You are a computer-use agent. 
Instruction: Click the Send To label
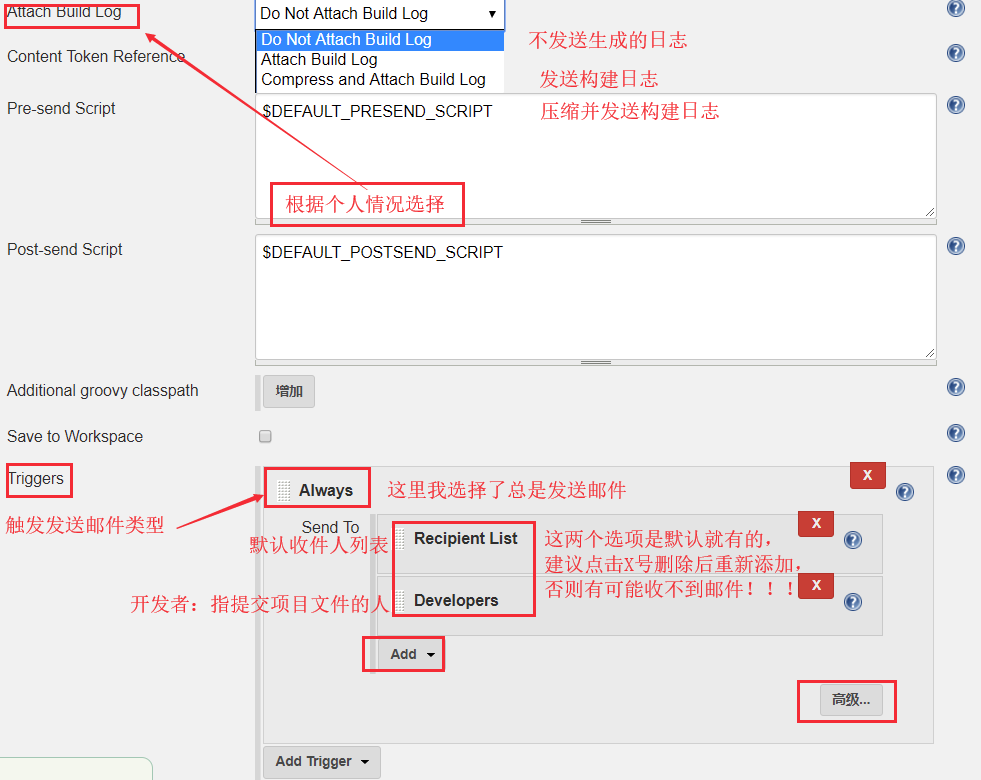point(330,527)
